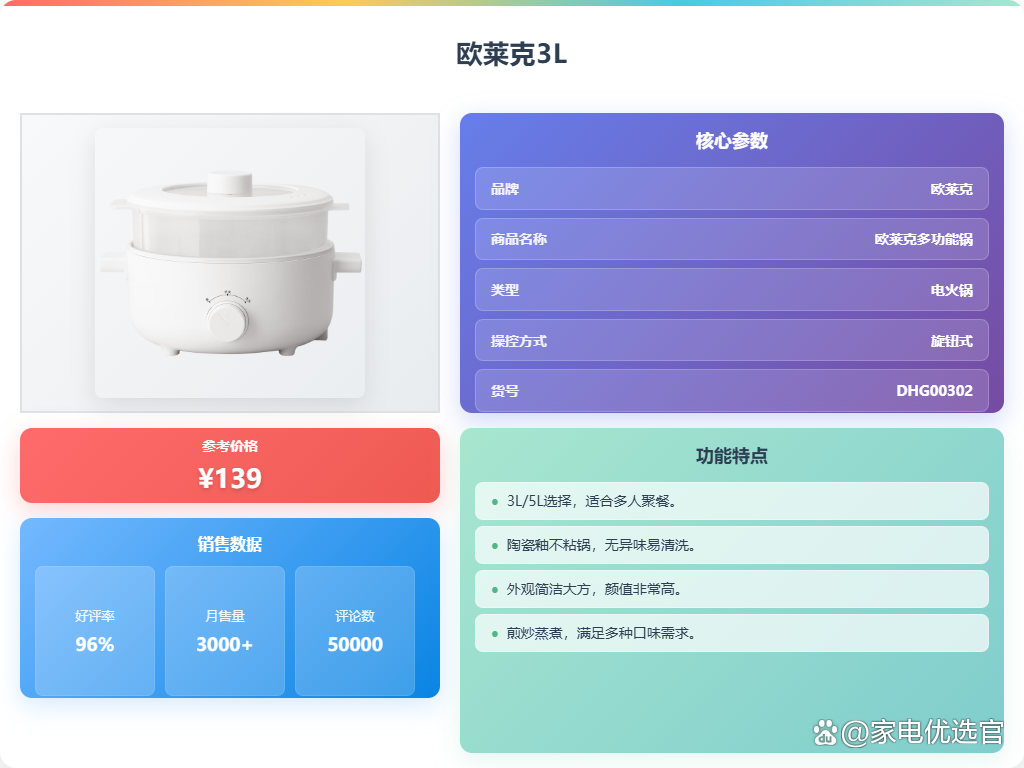The image size is (1024, 768).
Task: Select the 操控方式 旋钮式 row
Action: click(x=731, y=340)
